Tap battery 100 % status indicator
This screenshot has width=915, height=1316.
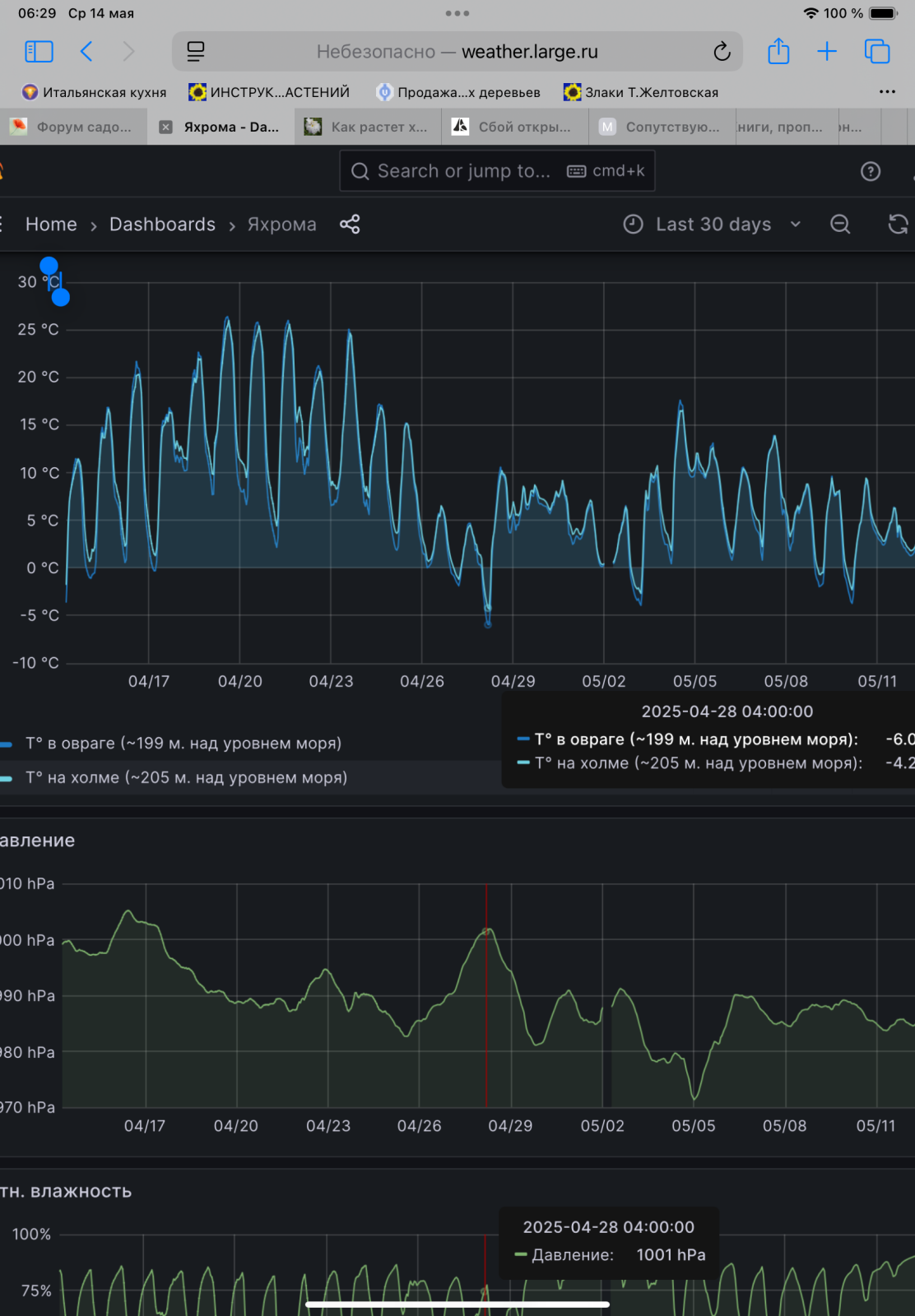[x=860, y=13]
